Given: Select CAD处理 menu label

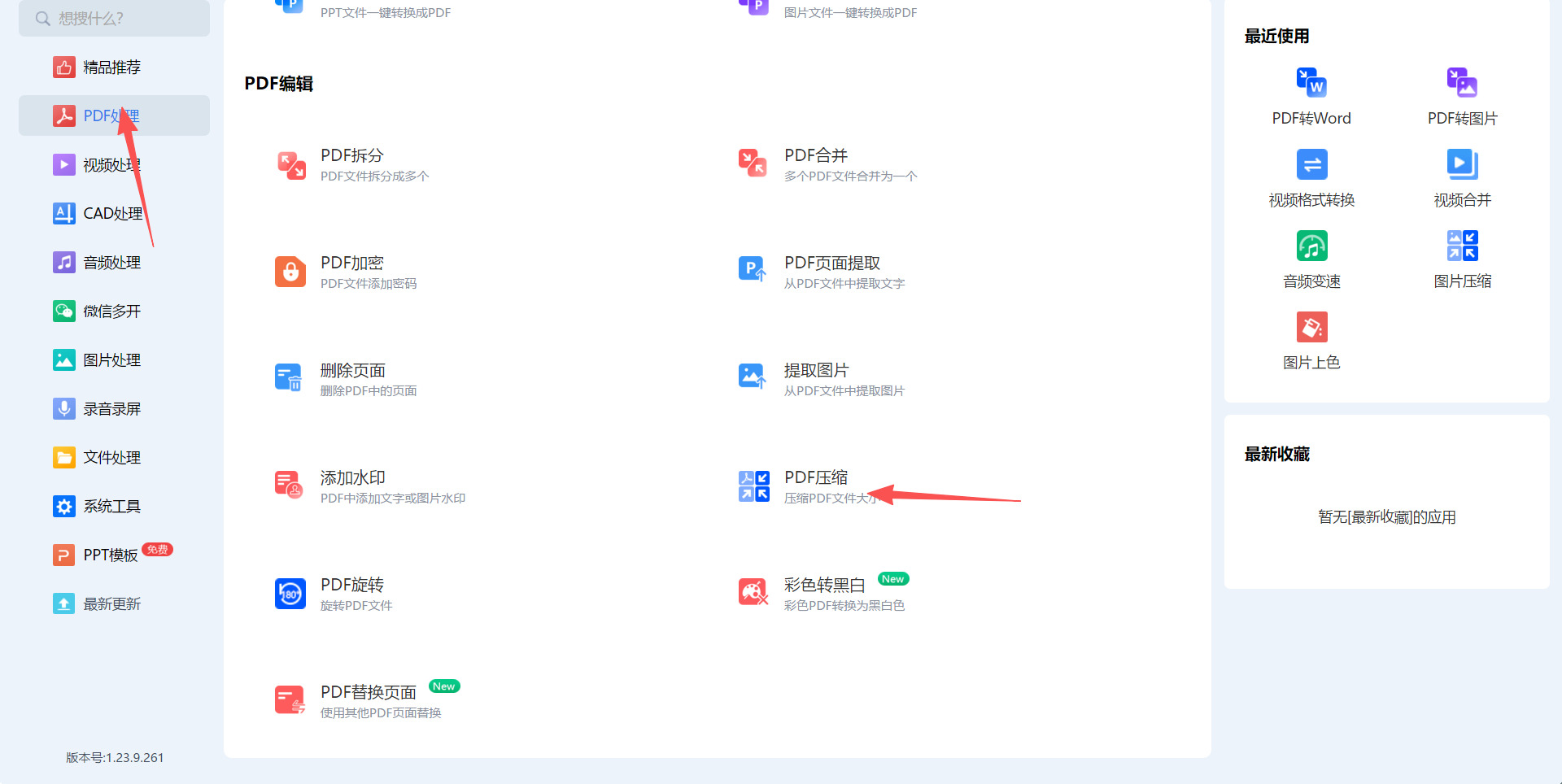Looking at the screenshot, I should [x=113, y=214].
